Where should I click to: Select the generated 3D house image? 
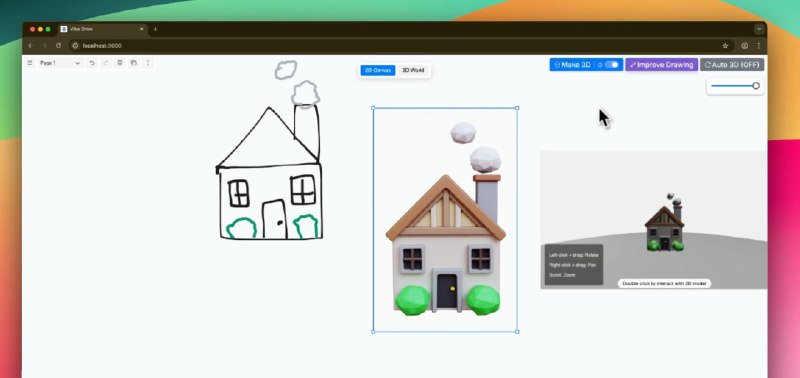445,220
